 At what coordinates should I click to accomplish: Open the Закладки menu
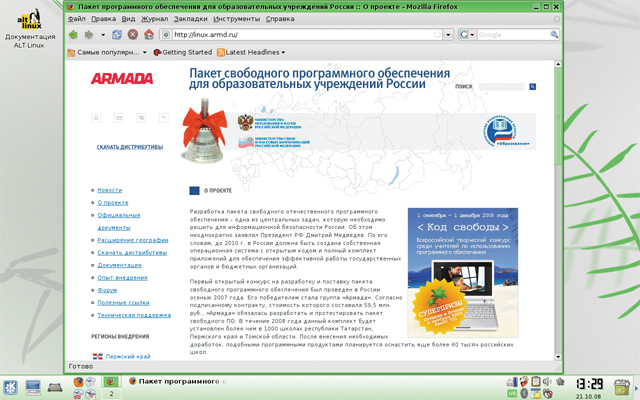(x=191, y=19)
